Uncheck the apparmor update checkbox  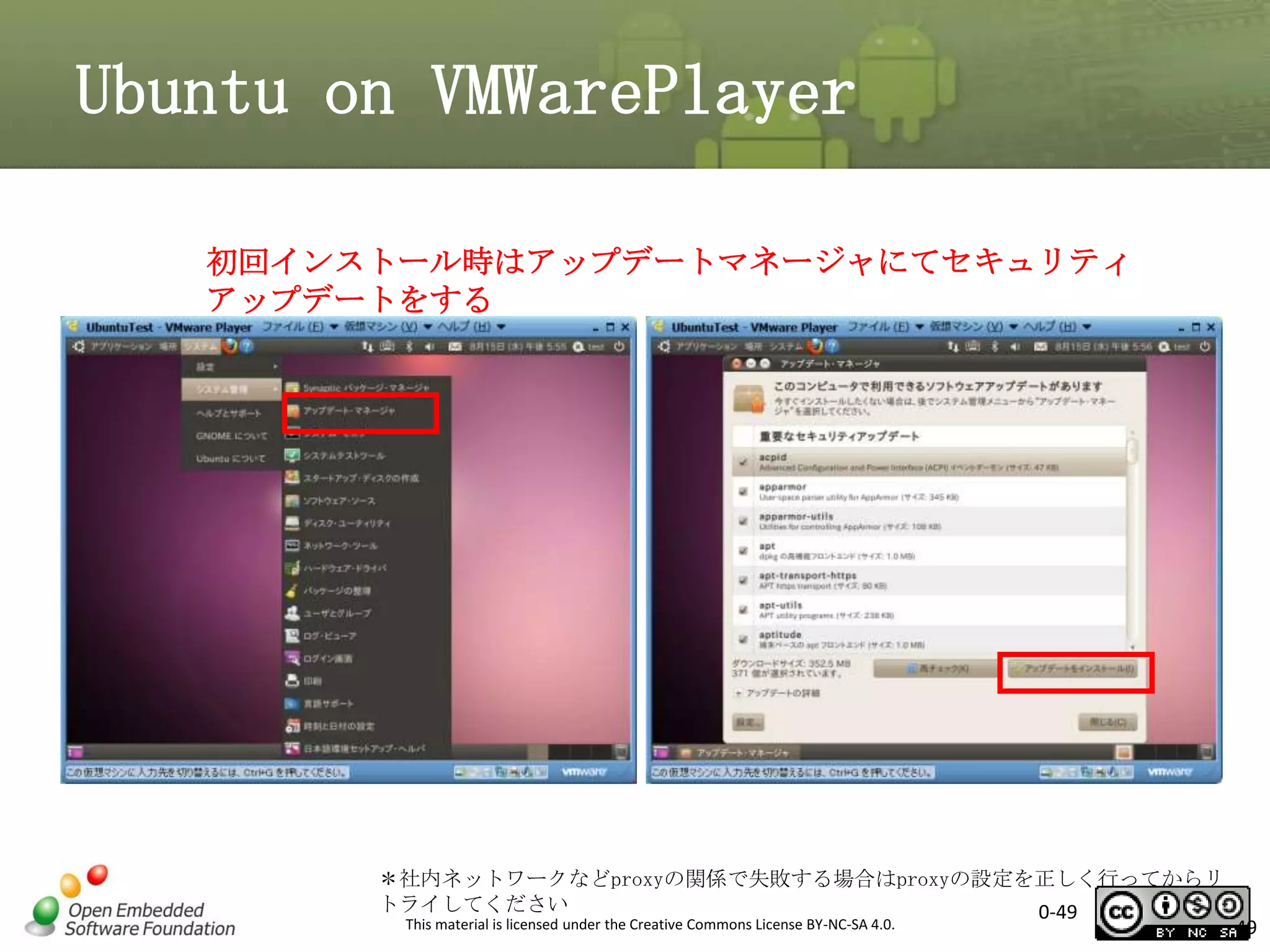(743, 491)
